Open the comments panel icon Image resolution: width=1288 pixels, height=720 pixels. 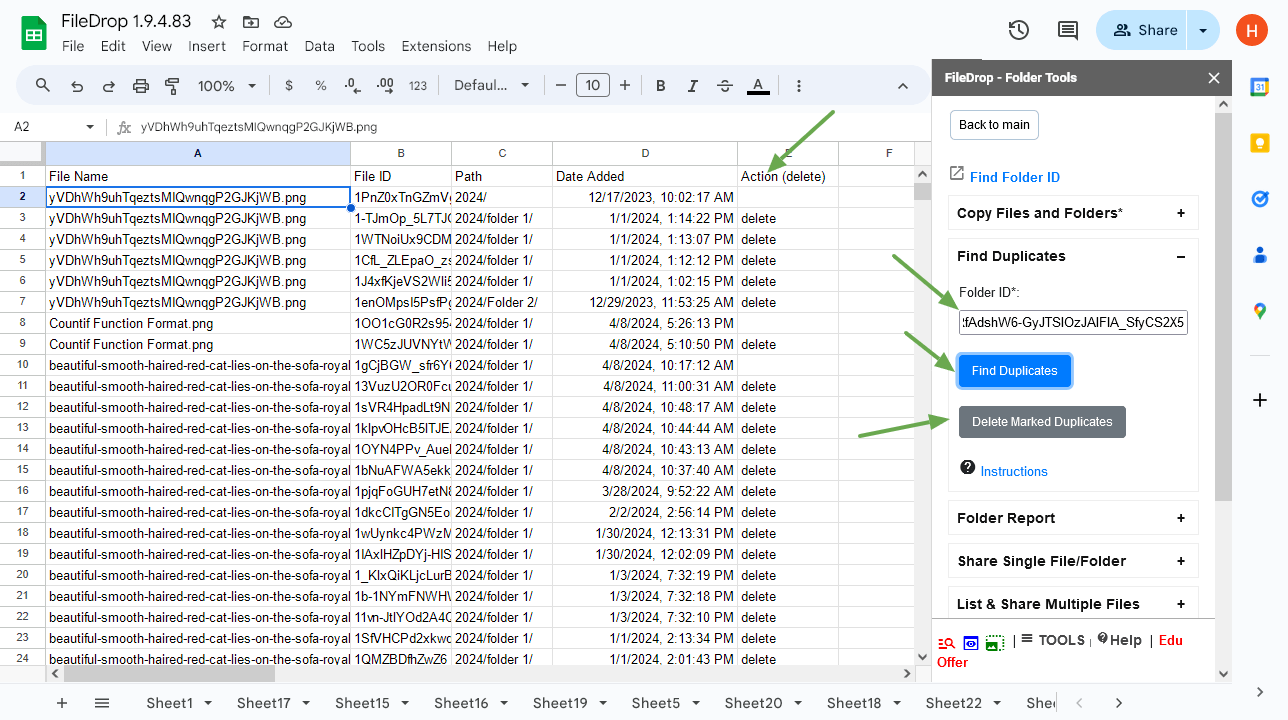coord(1068,30)
